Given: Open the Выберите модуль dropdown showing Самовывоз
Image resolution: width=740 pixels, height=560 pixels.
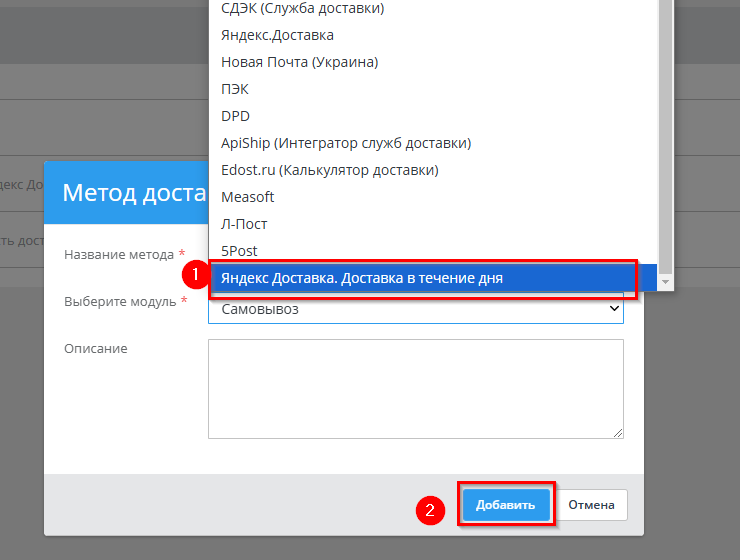Looking at the screenshot, I should click(x=416, y=309).
